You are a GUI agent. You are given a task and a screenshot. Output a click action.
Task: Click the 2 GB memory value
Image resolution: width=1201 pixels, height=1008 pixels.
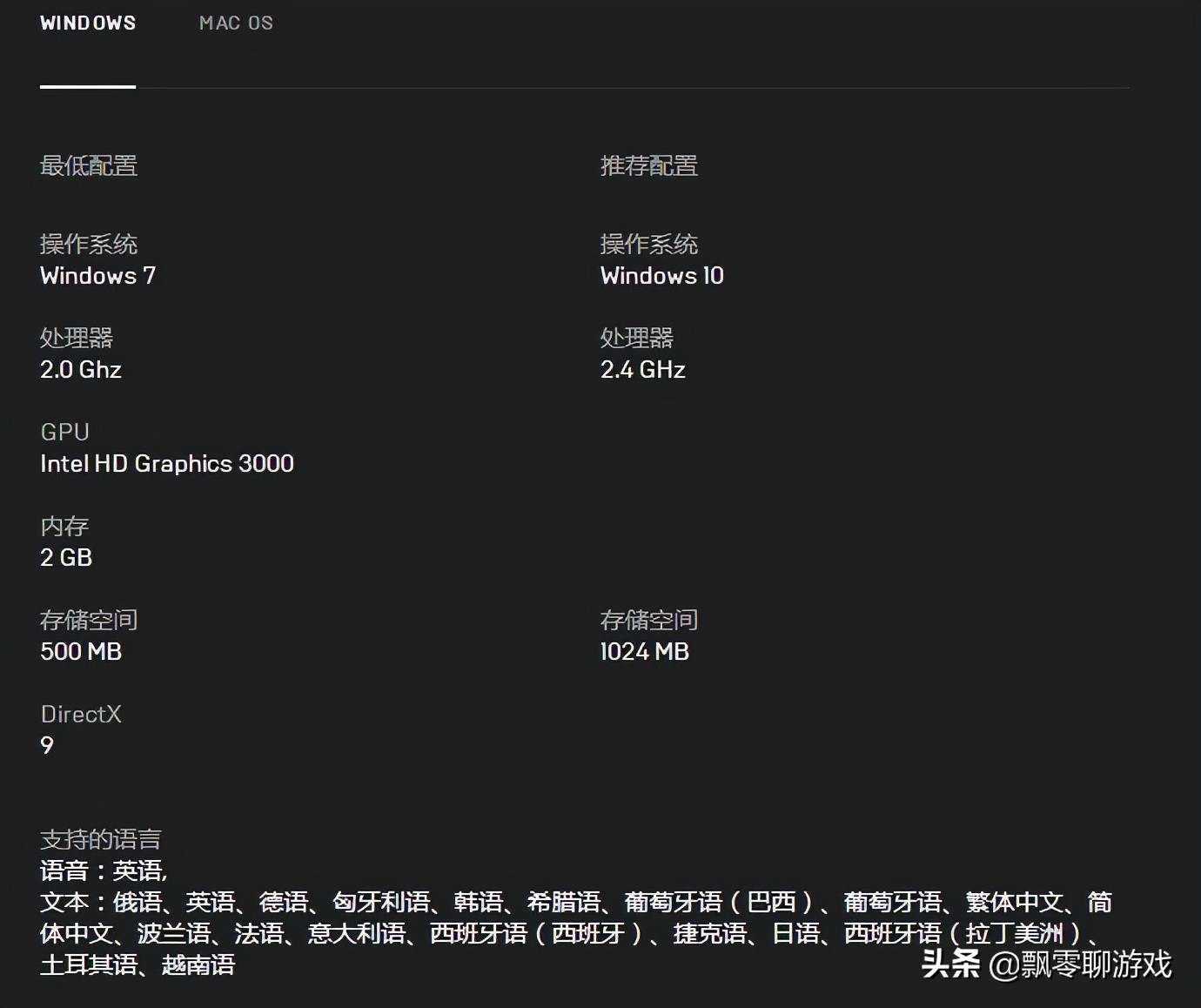pyautogui.click(x=66, y=557)
